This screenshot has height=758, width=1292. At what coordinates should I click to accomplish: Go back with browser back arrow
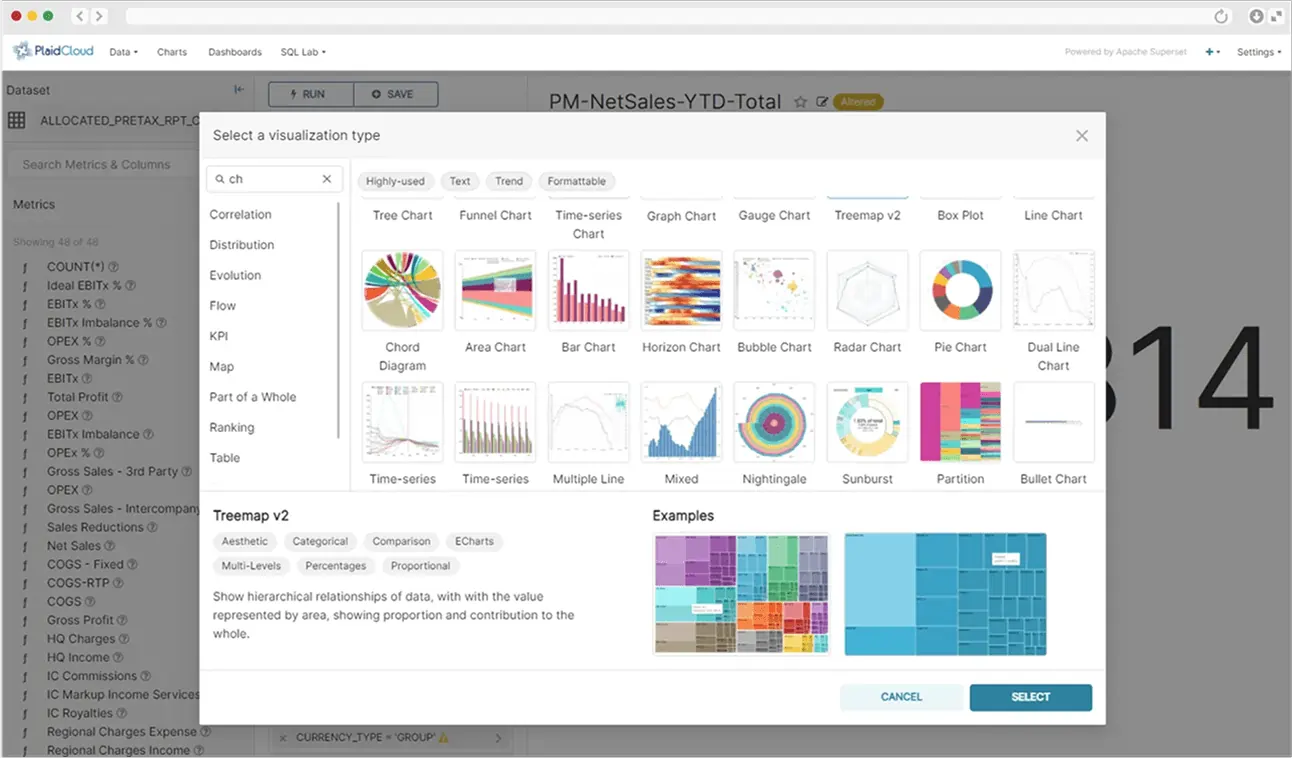(x=80, y=16)
